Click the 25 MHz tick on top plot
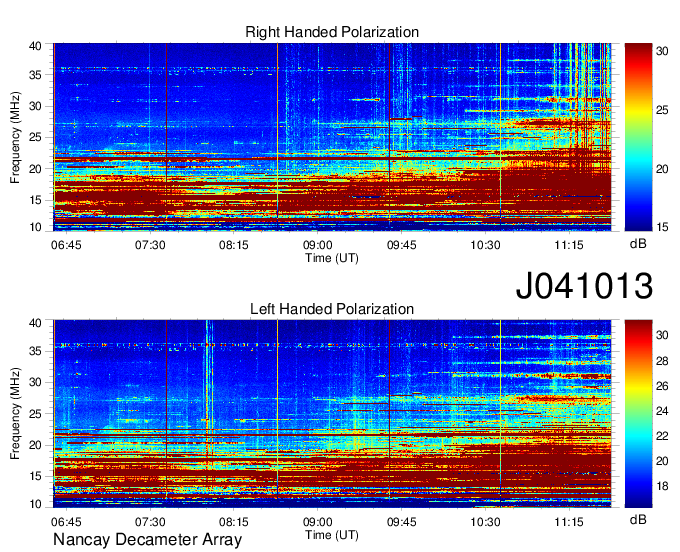The height and width of the screenshot is (552, 680). (x=35, y=137)
